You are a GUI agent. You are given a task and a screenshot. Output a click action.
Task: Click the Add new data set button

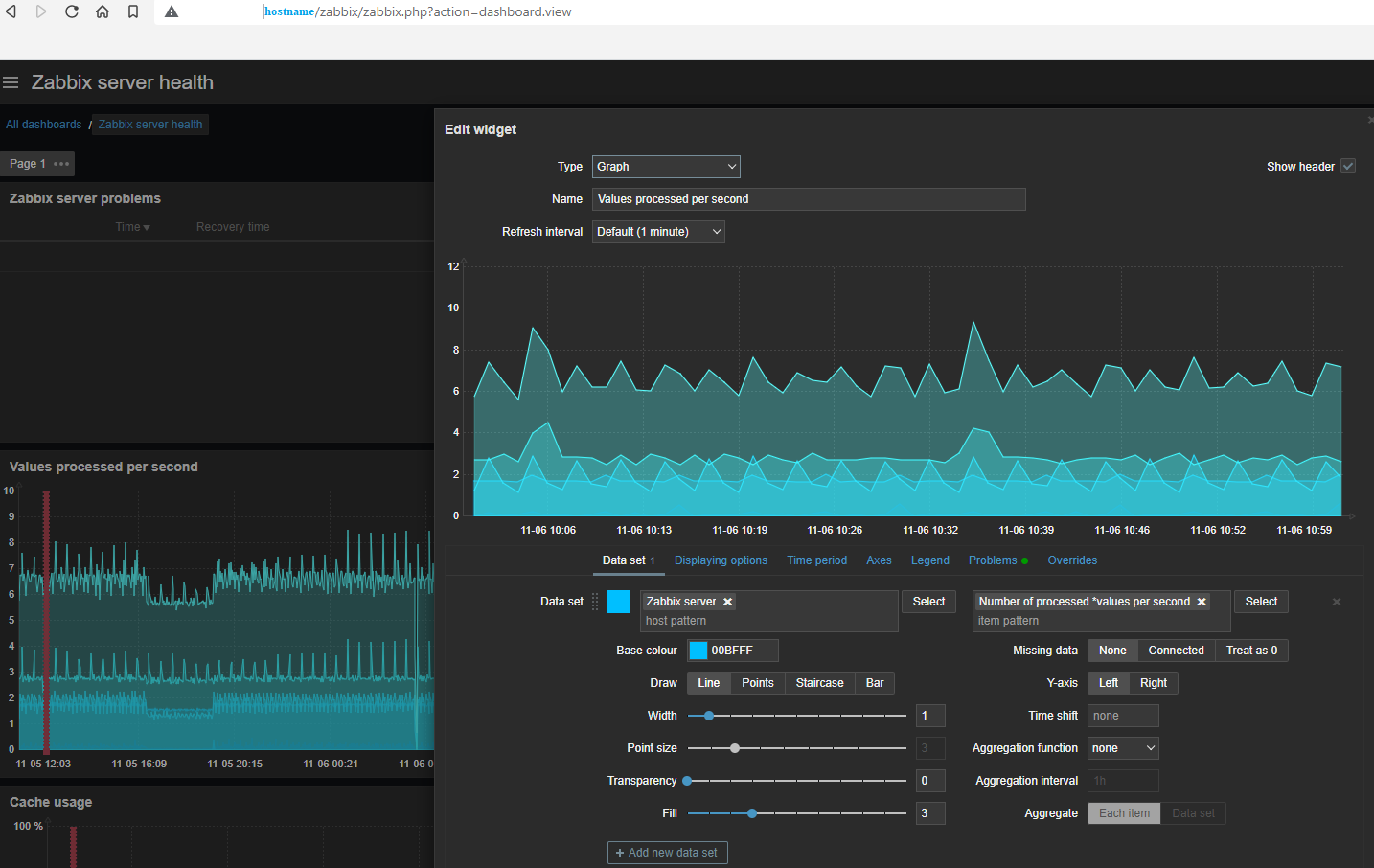[x=667, y=852]
